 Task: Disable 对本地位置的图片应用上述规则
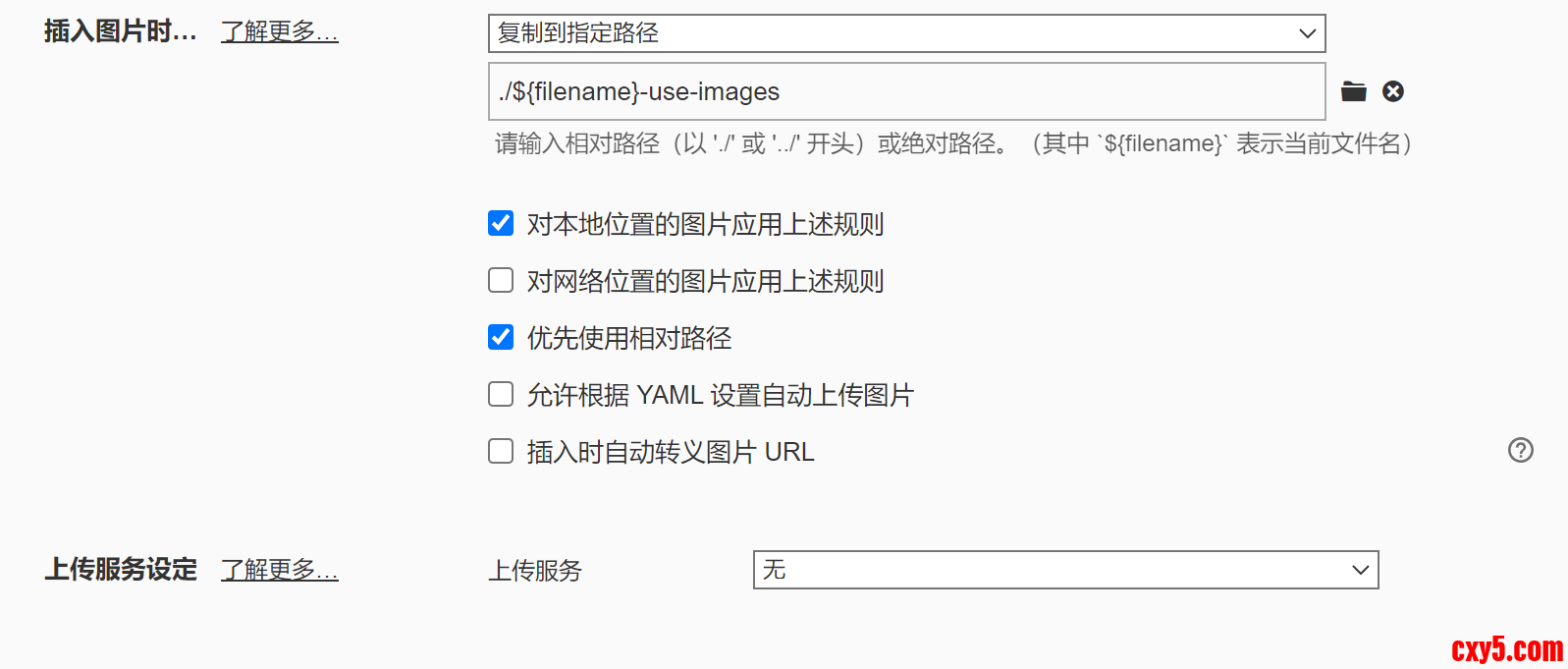coord(501,223)
